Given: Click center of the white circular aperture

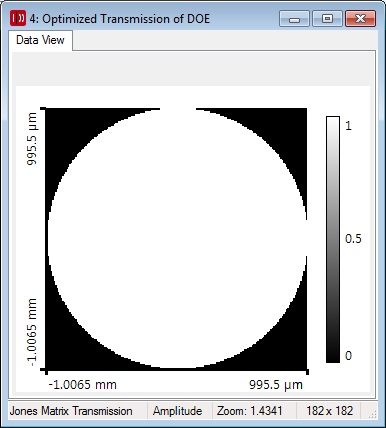Looking at the screenshot, I should coord(177,239).
